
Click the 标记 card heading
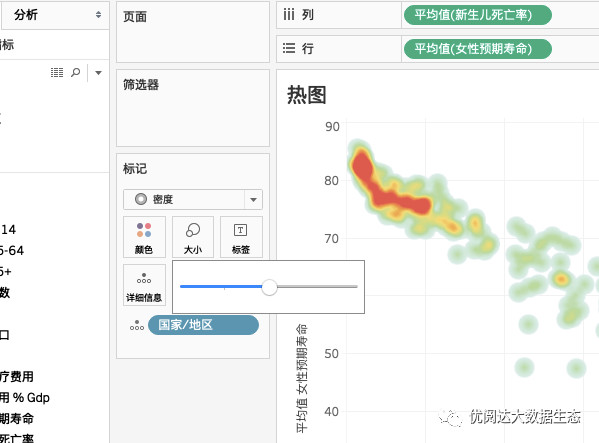[134, 168]
